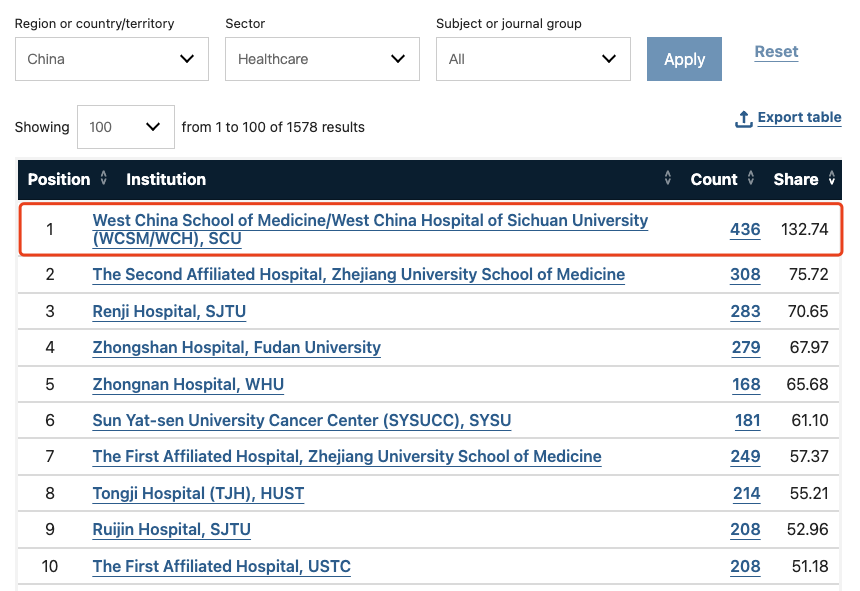Open The Second Affiliated Hospital, Zhejiang University link

pos(359,274)
